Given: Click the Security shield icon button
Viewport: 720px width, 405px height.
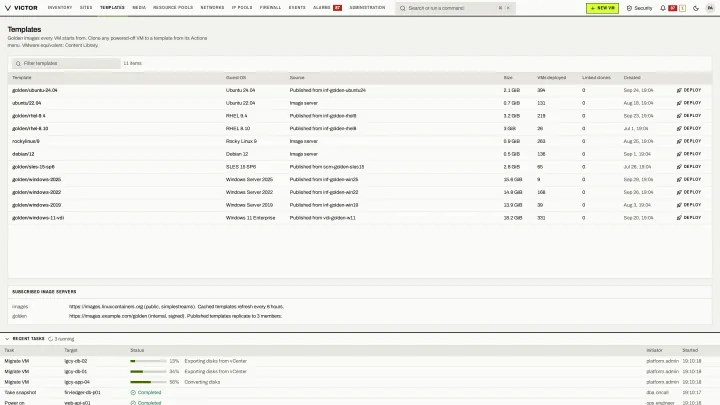Looking at the screenshot, I should tap(640, 8).
